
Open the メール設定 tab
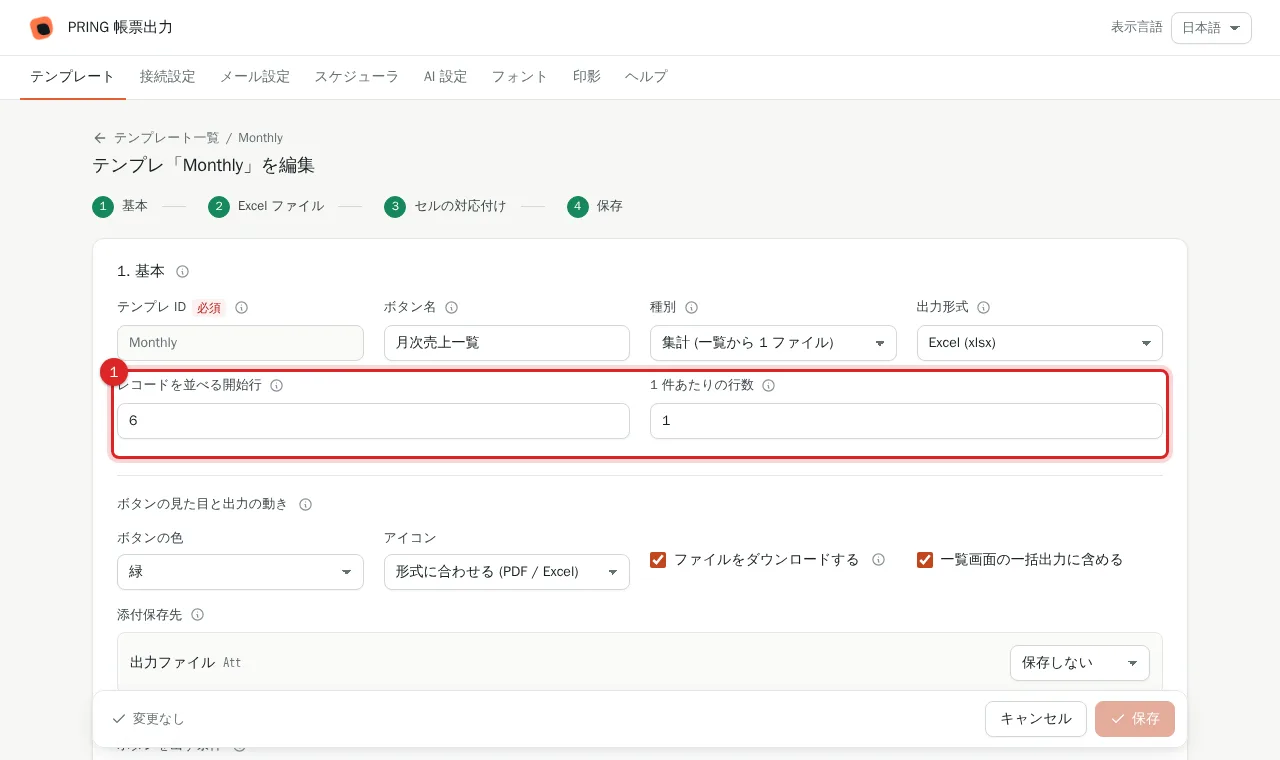[255, 77]
